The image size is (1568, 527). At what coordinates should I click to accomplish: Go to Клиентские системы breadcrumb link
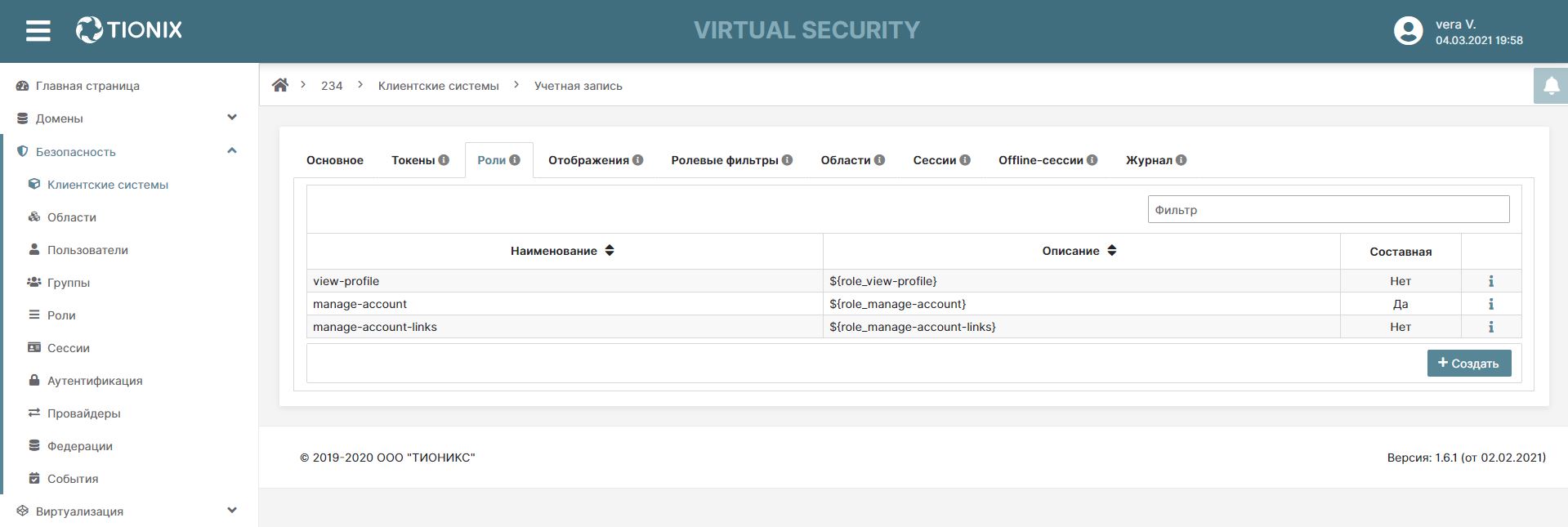(x=438, y=86)
